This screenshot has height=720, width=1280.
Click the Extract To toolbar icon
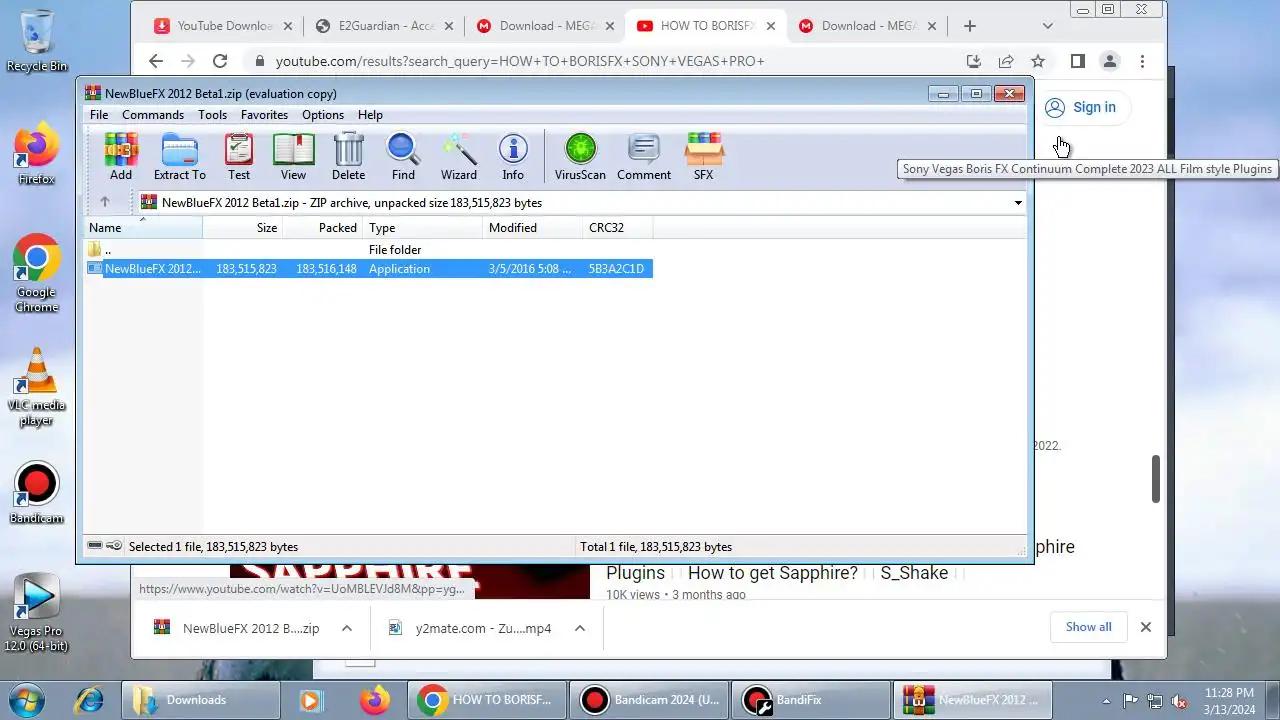[180, 157]
